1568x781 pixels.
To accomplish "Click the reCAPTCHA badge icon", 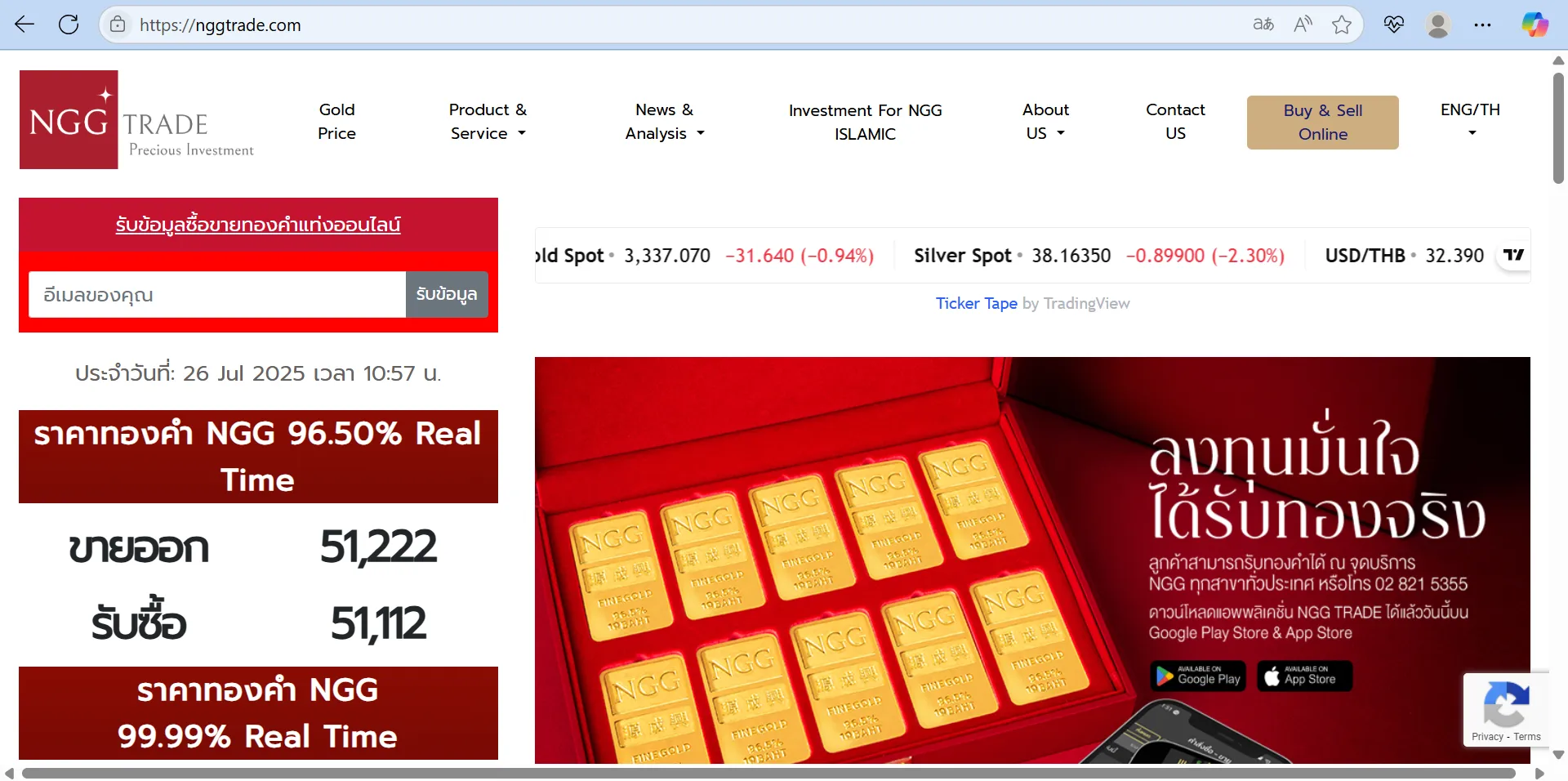I will point(1506,703).
